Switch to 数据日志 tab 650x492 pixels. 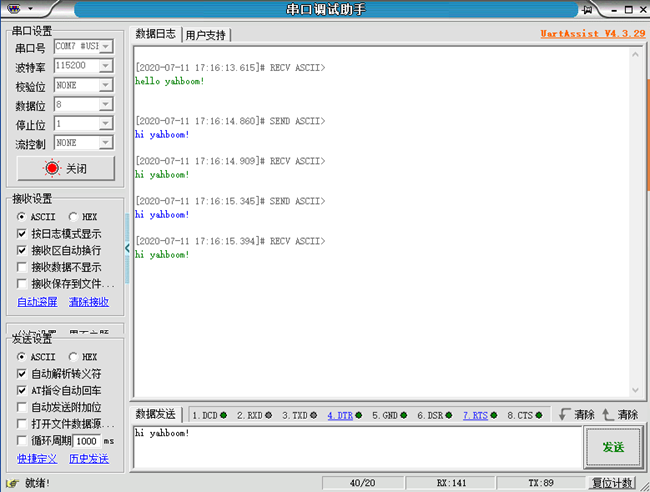pos(156,34)
